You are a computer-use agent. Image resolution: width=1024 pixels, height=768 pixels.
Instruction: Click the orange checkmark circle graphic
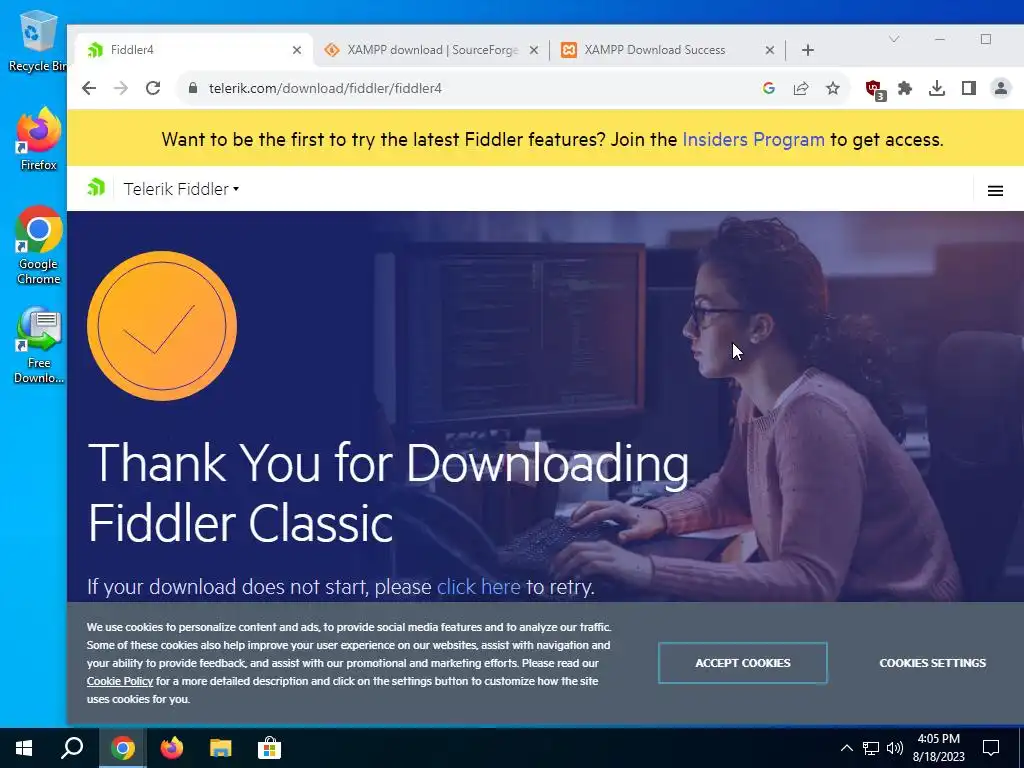point(162,326)
